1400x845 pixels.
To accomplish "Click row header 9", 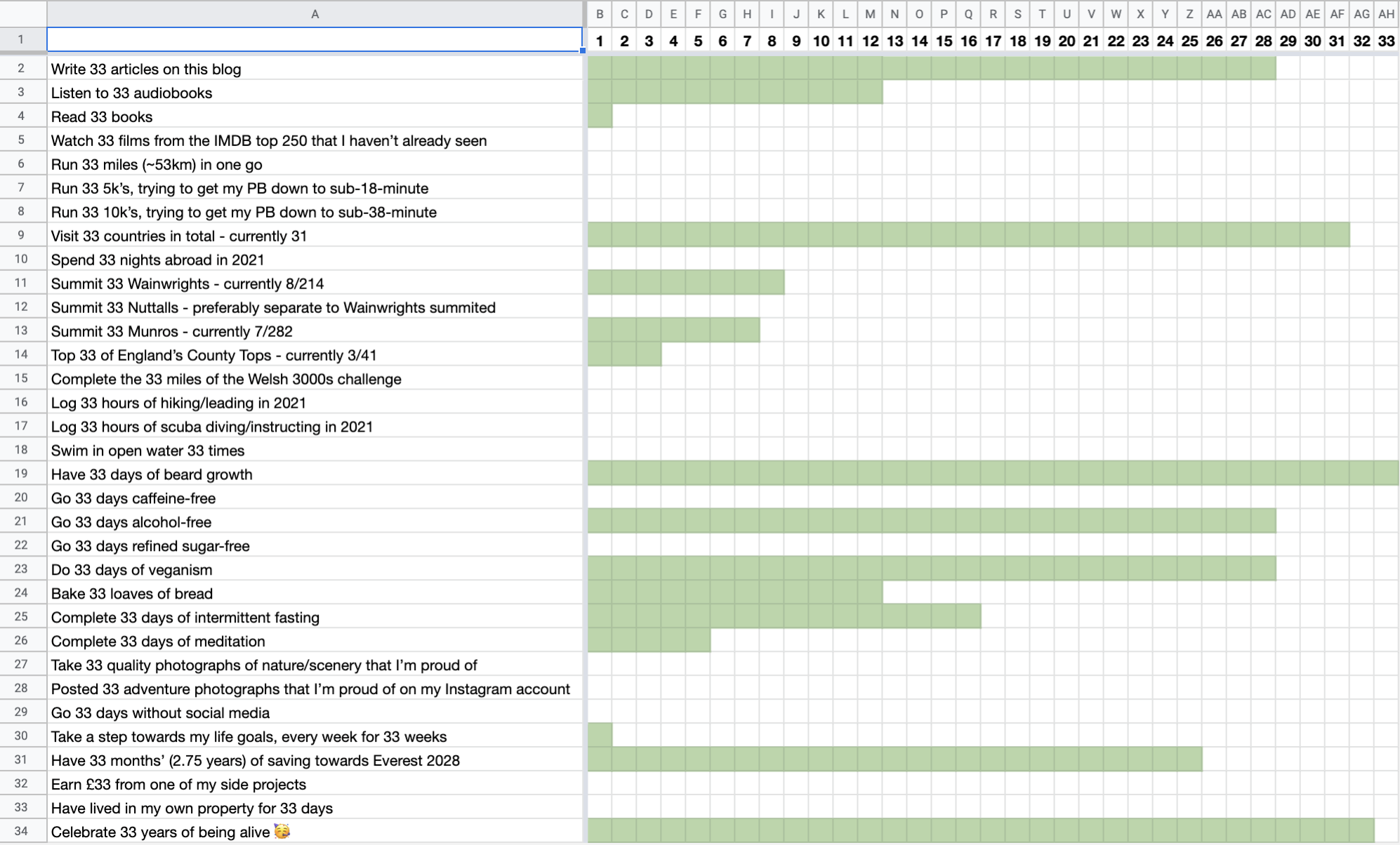I will point(21,236).
